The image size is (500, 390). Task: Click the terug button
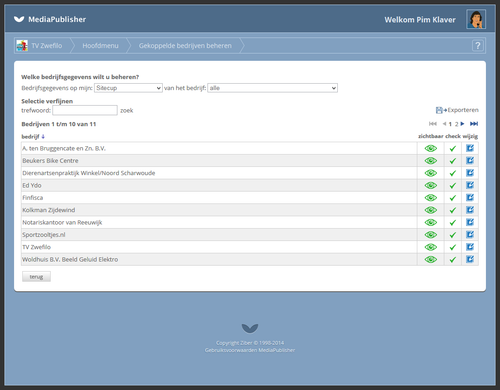[x=36, y=277]
